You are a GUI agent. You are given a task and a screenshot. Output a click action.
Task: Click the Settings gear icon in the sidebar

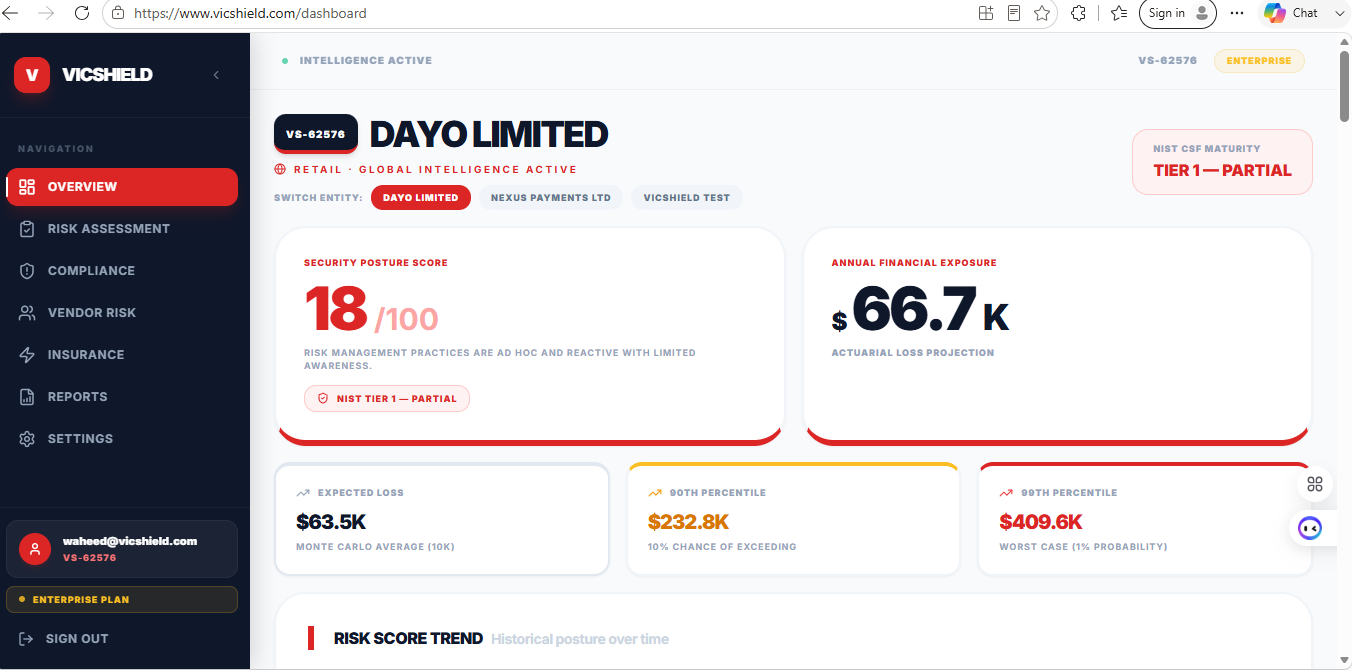tap(27, 439)
